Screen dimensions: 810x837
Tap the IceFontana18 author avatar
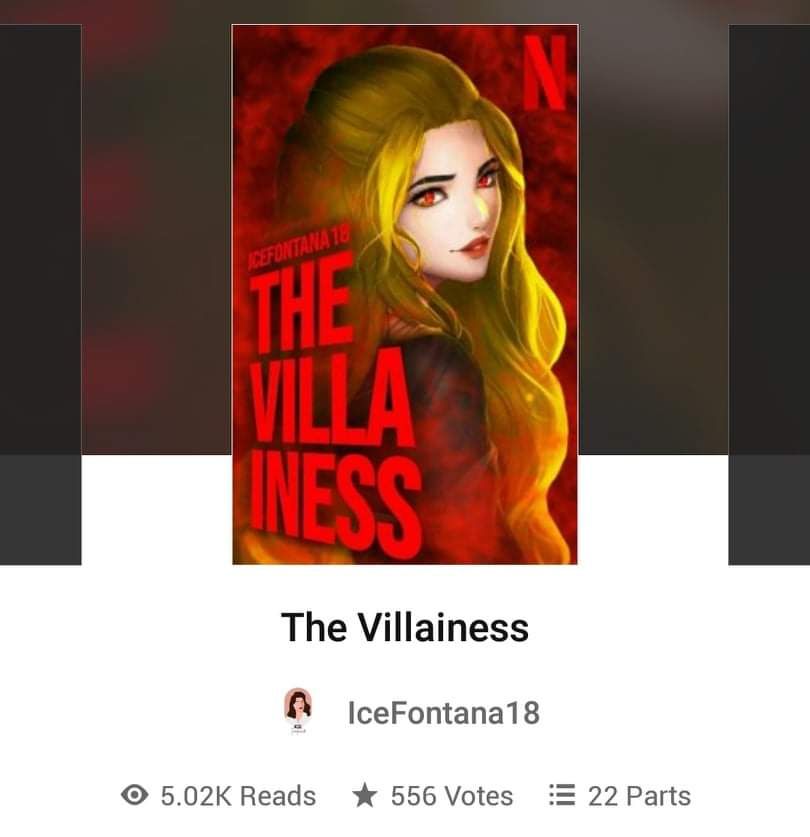click(x=298, y=711)
